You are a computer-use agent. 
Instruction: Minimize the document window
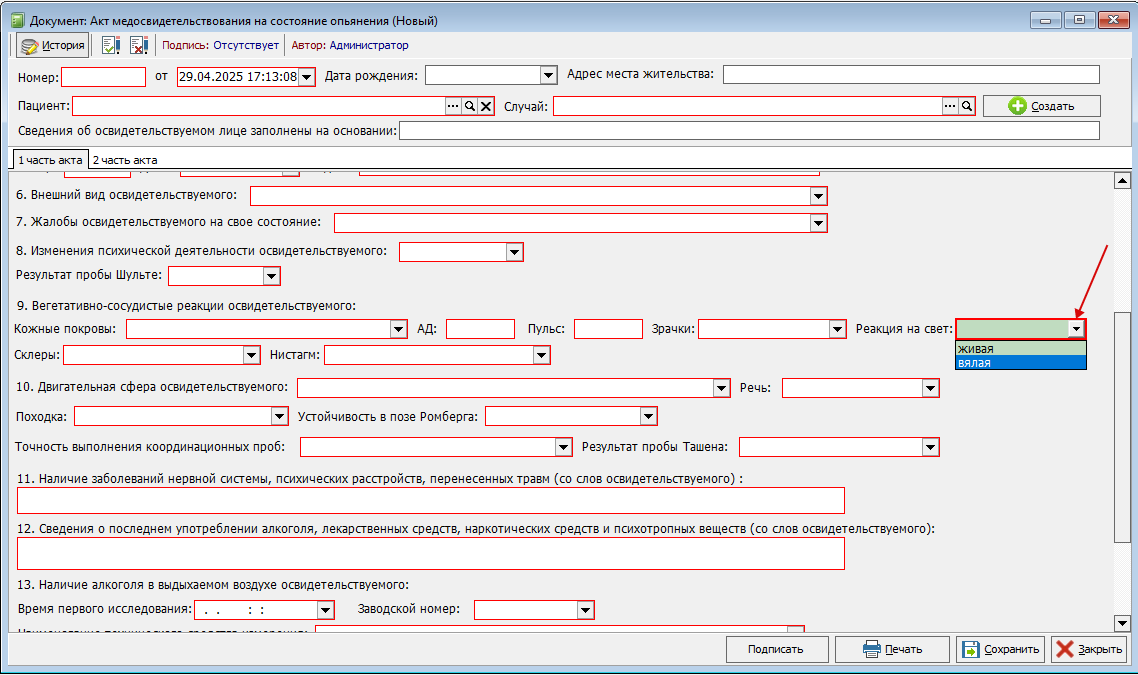point(1046,20)
